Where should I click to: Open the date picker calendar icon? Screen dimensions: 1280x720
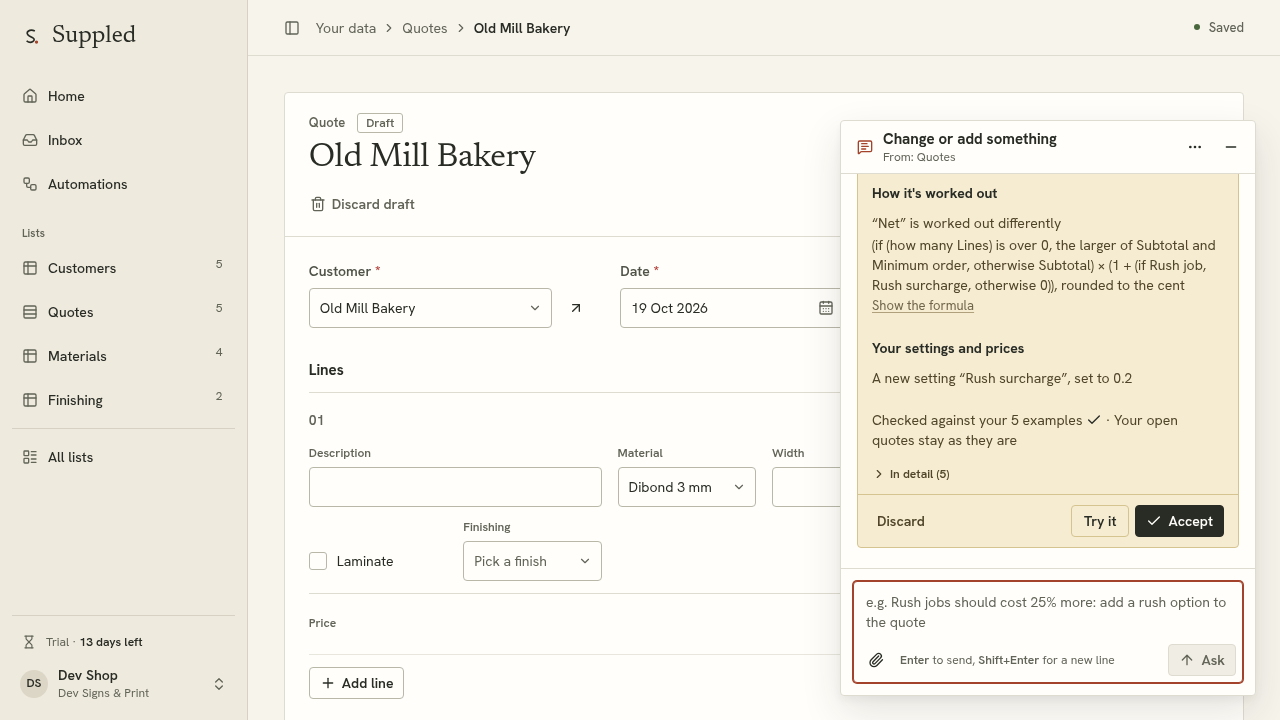point(826,308)
